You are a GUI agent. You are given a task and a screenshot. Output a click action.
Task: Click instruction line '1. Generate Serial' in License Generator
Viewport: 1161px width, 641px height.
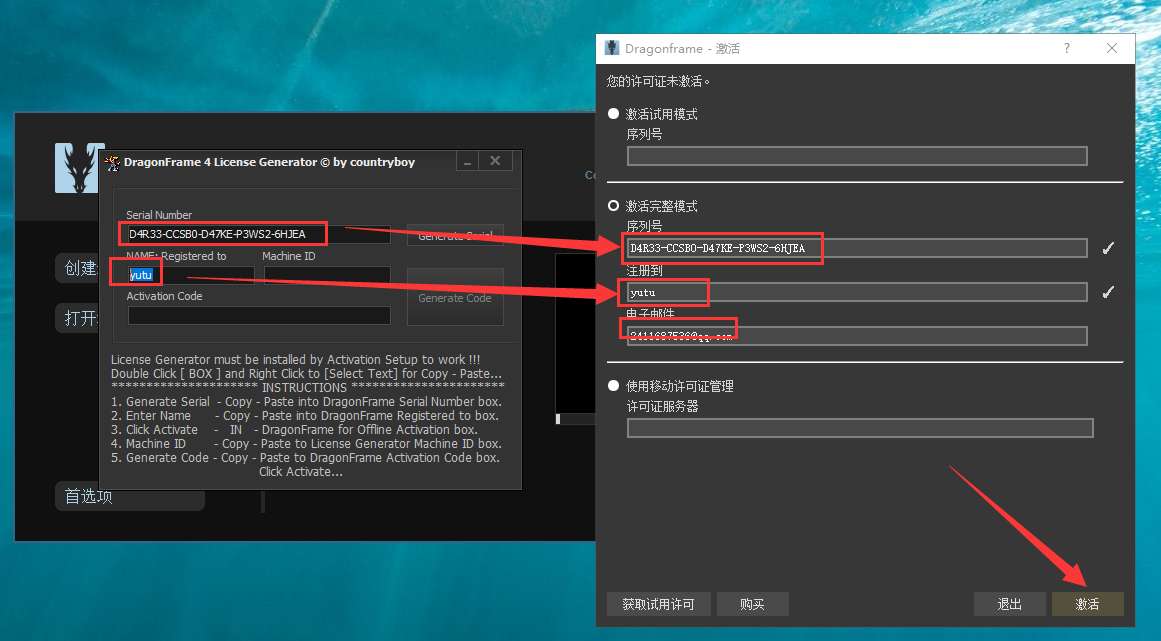pyautogui.click(x=306, y=401)
